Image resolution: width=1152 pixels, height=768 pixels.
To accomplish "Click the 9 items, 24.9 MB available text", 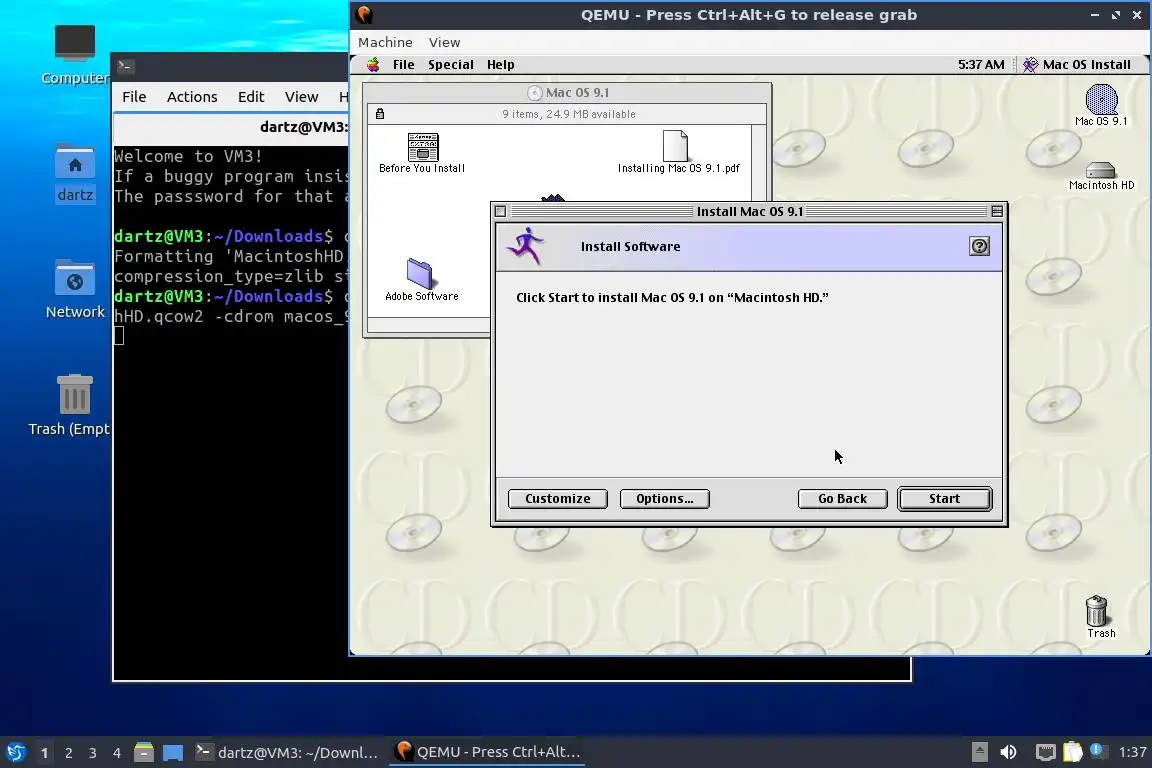I will 569,114.
